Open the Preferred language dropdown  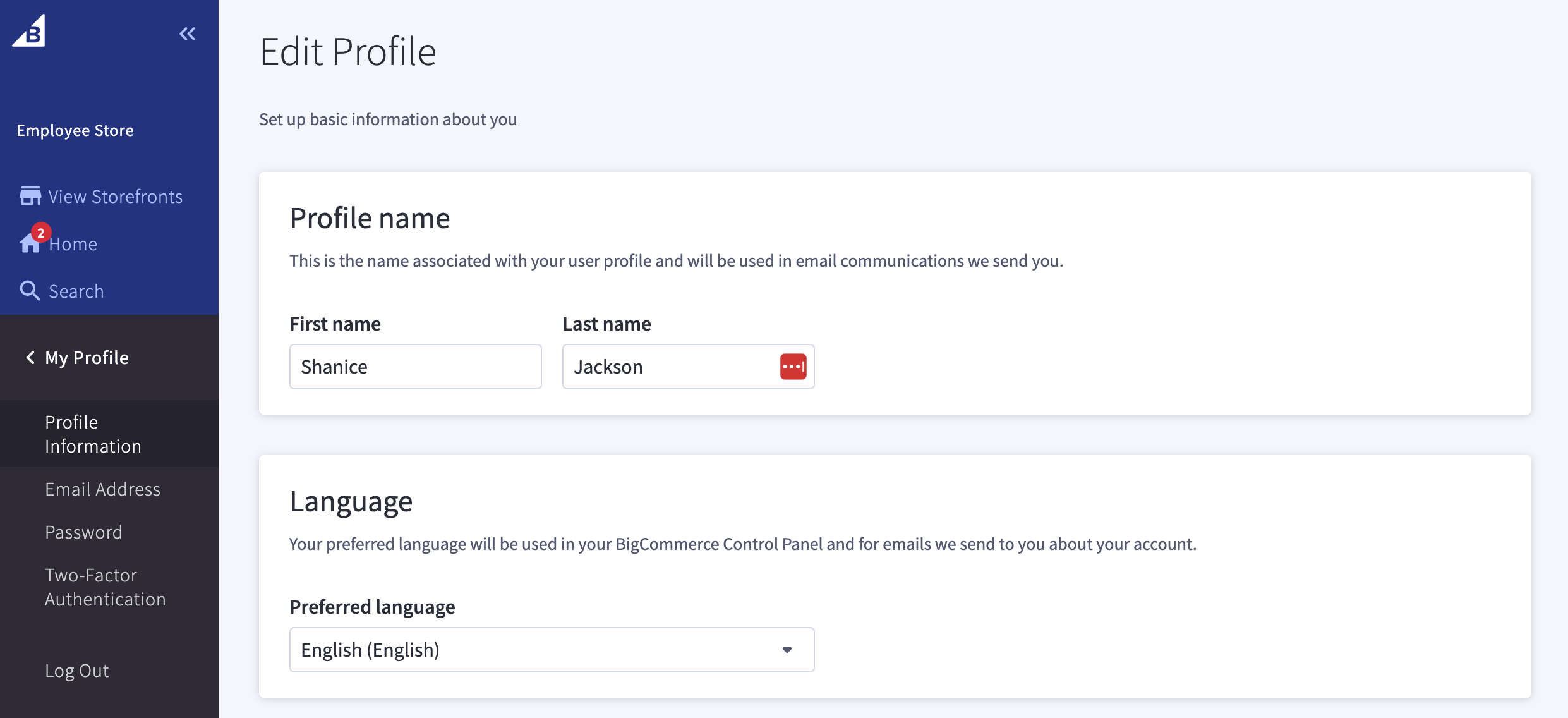click(552, 649)
